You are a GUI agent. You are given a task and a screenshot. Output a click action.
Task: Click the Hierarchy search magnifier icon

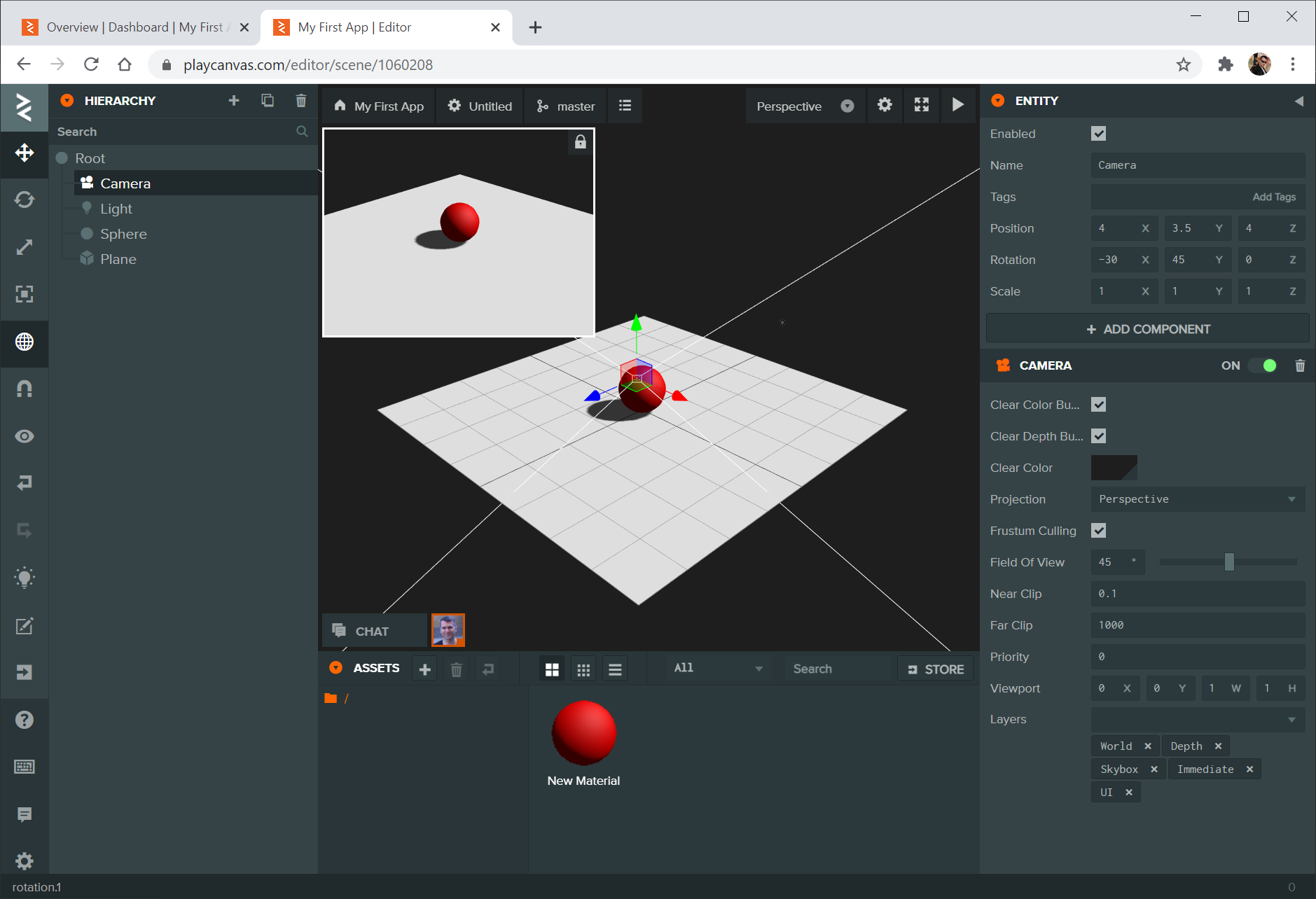302,132
